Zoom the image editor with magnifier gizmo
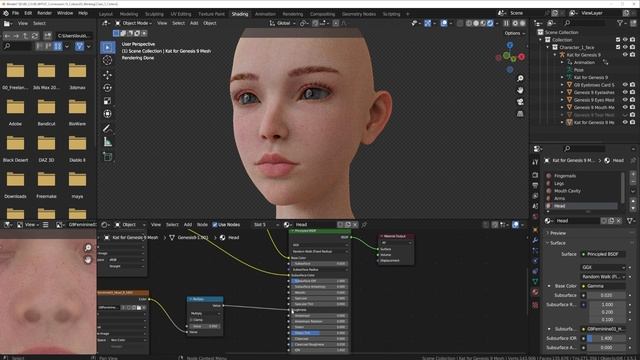This screenshot has width=640, height=360. coord(88,248)
